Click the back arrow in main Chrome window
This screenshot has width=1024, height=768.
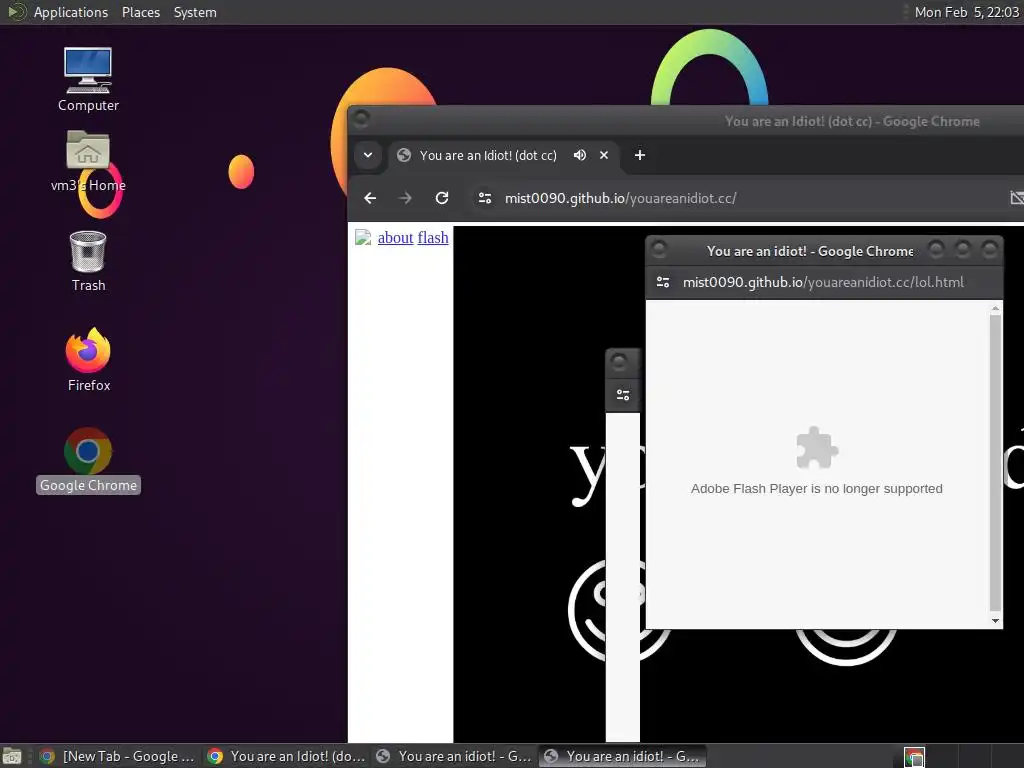(370, 198)
